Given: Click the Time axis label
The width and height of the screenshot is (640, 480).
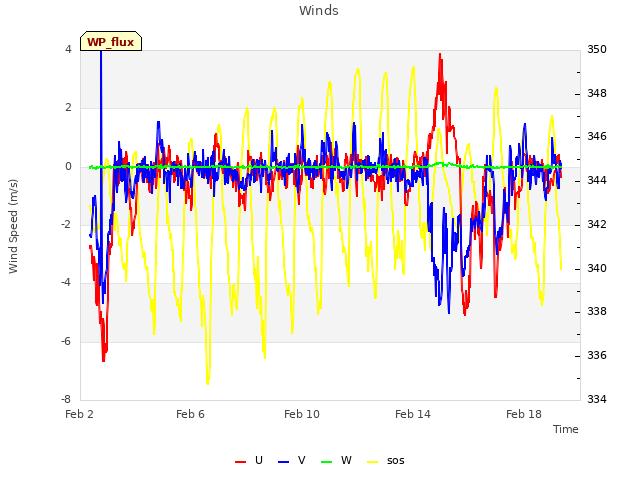Looking at the screenshot, I should [x=566, y=429].
